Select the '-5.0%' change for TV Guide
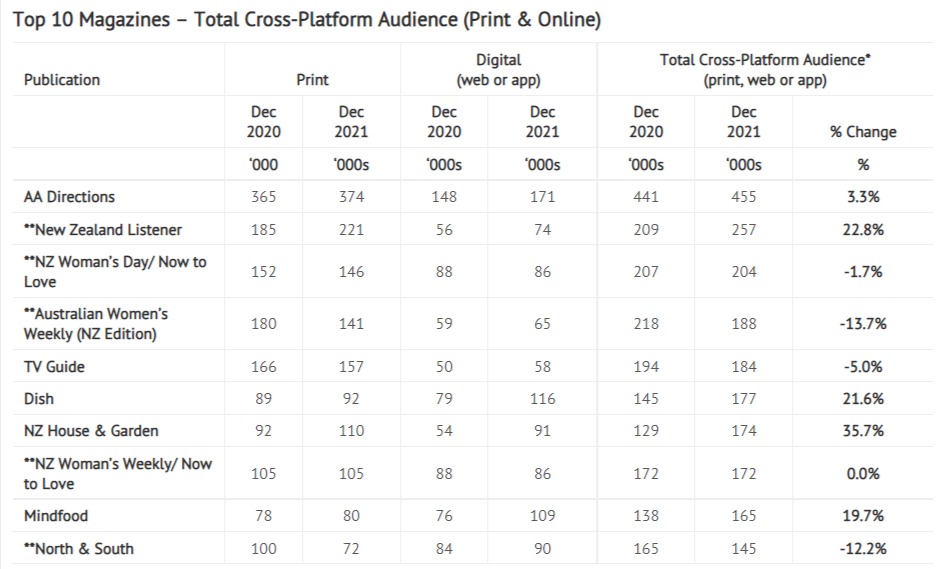Screen dimensions: 949x569 (863, 367)
